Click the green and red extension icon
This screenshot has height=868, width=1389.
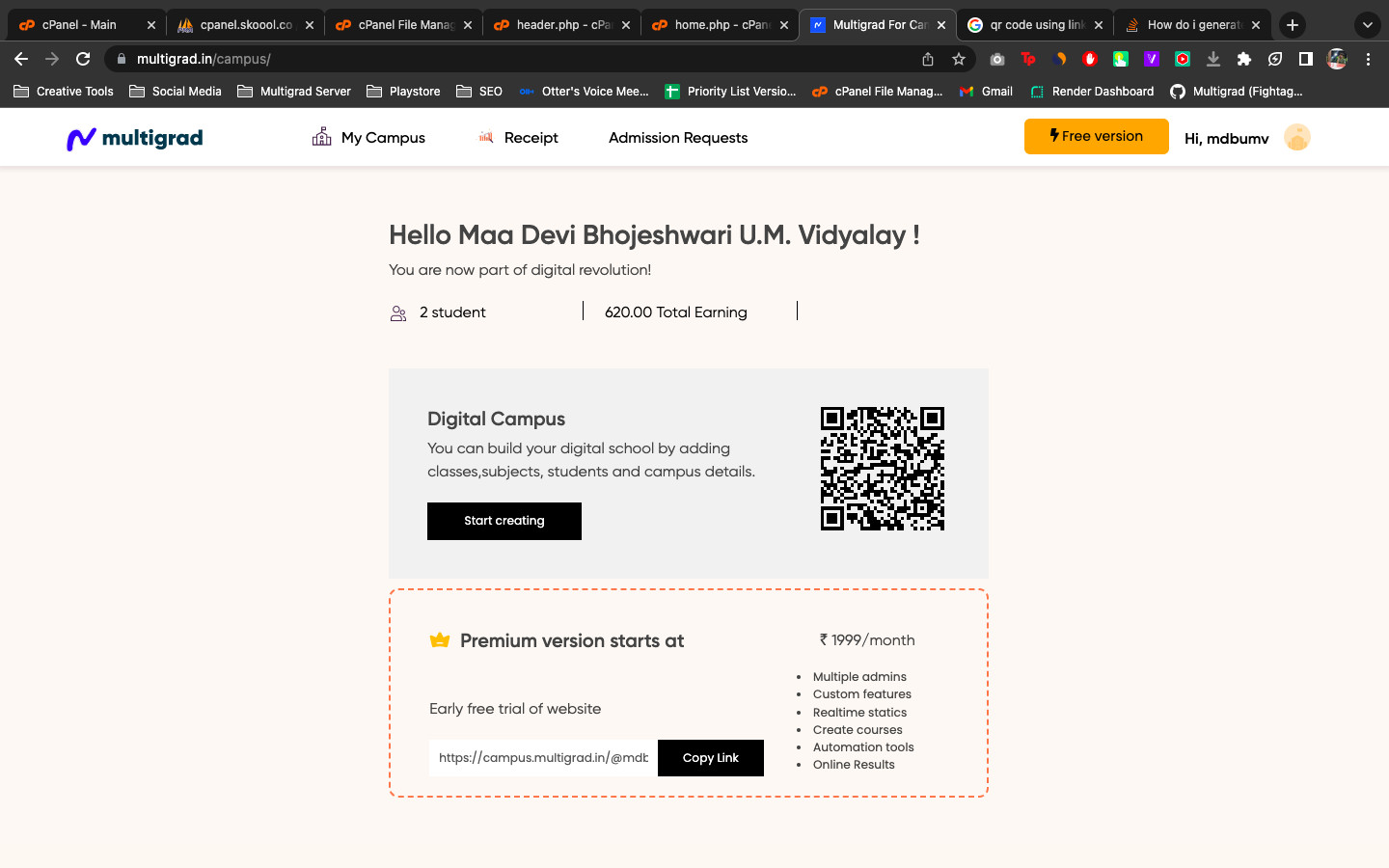[x=1183, y=59]
